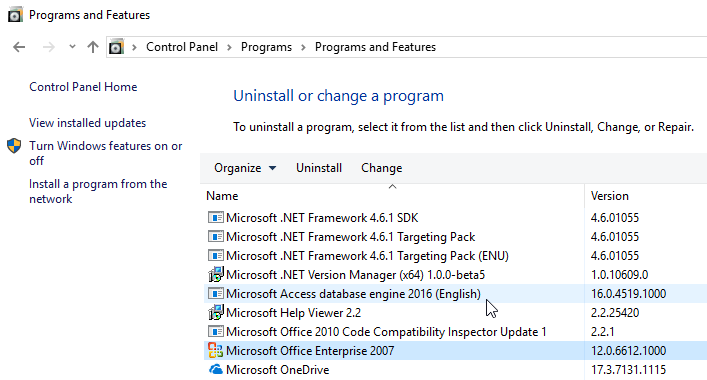This screenshot has width=707, height=380.
Task: Click the Back navigation arrow
Action: pyautogui.click(x=19, y=47)
